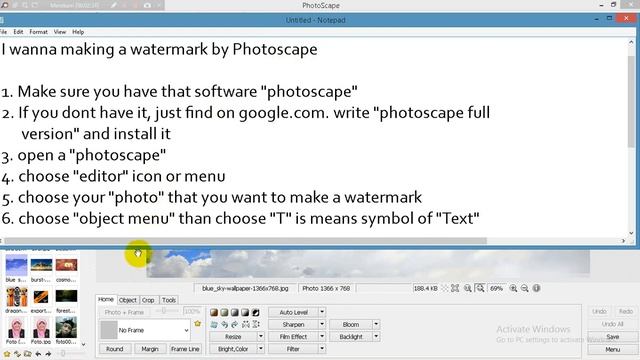Zoom in with the plus magnifier
The width and height of the screenshot is (640, 360).
click(513, 289)
